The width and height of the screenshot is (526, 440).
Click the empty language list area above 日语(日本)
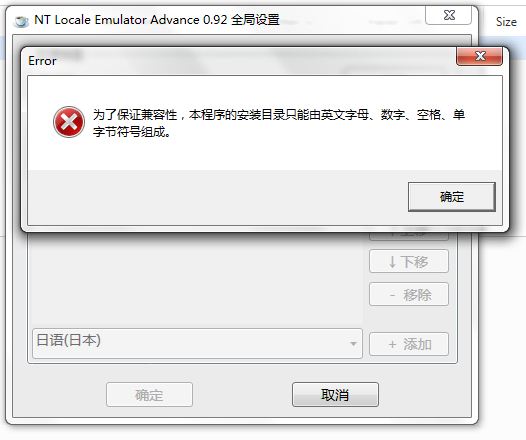pyautogui.click(x=196, y=278)
